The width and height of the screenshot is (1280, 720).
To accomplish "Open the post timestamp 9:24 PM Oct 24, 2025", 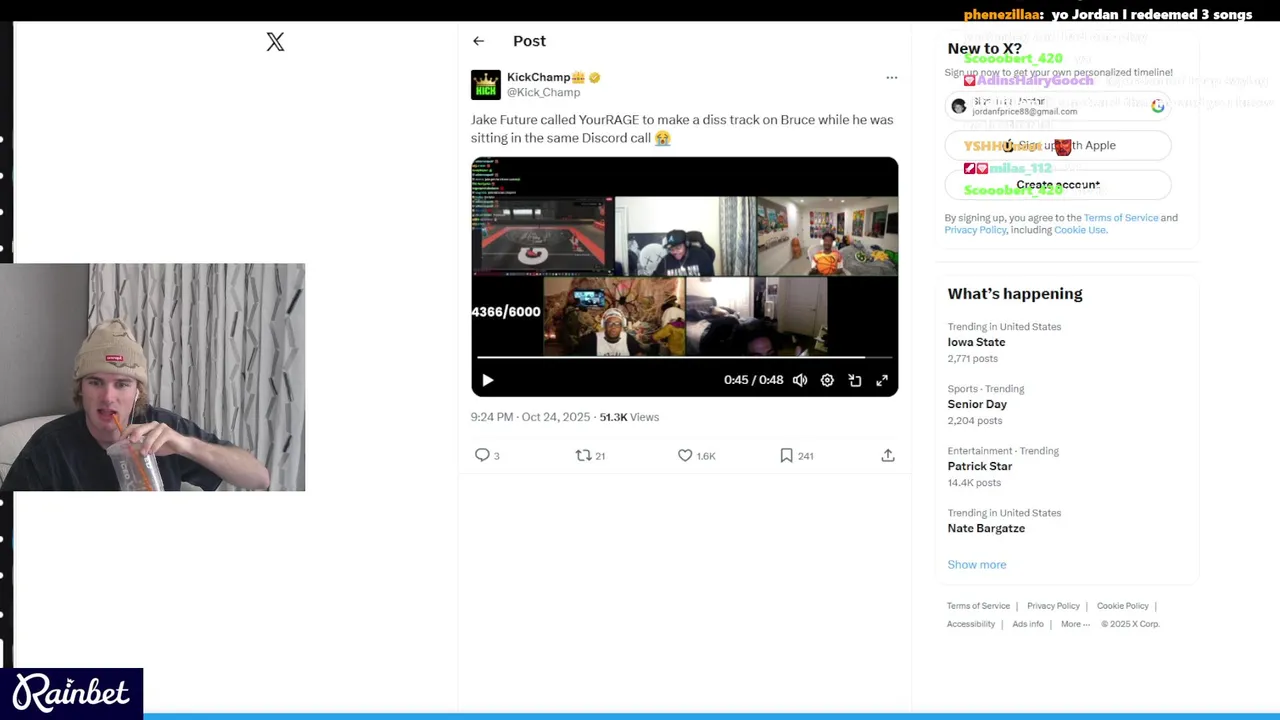I will [x=530, y=417].
